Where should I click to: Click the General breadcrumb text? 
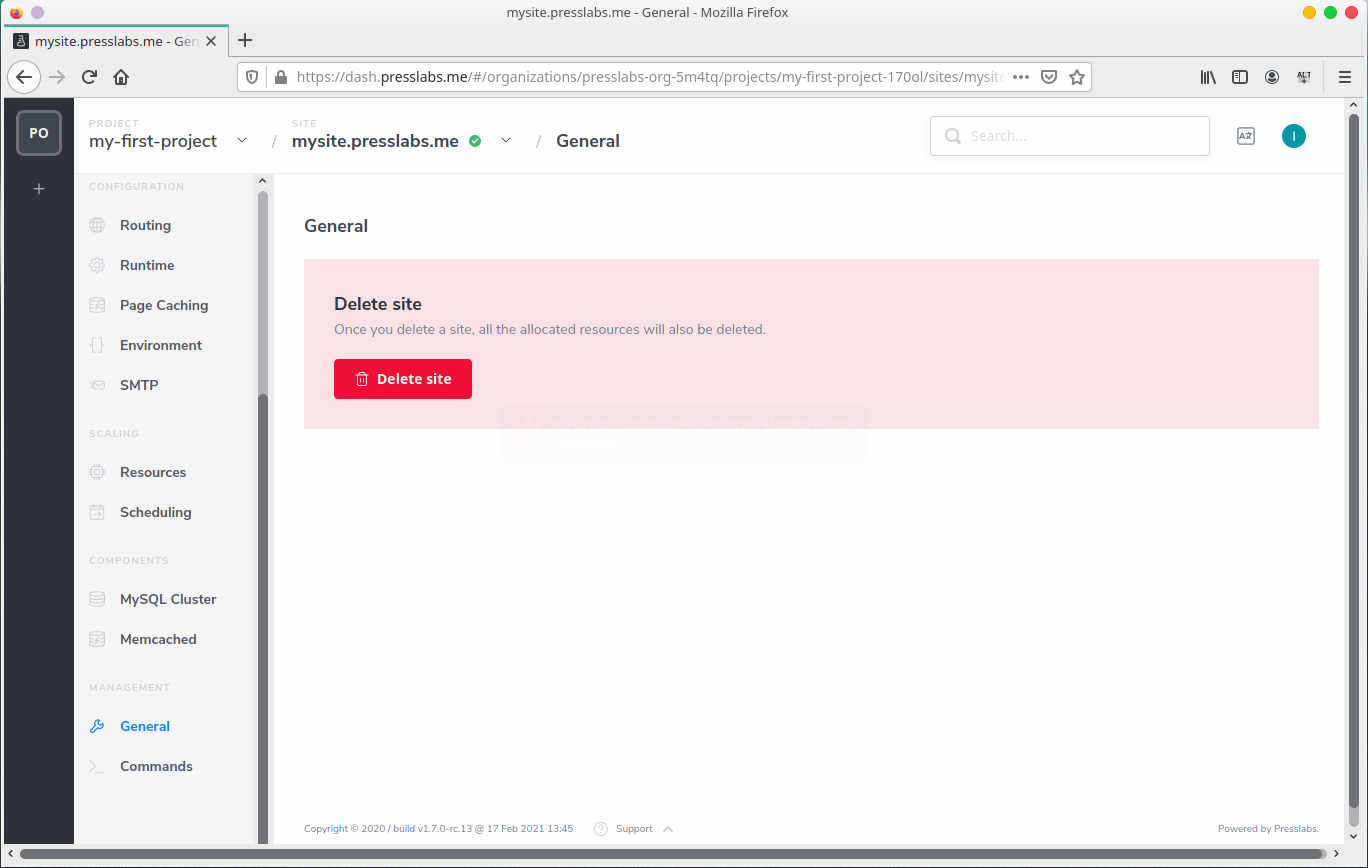coord(588,141)
